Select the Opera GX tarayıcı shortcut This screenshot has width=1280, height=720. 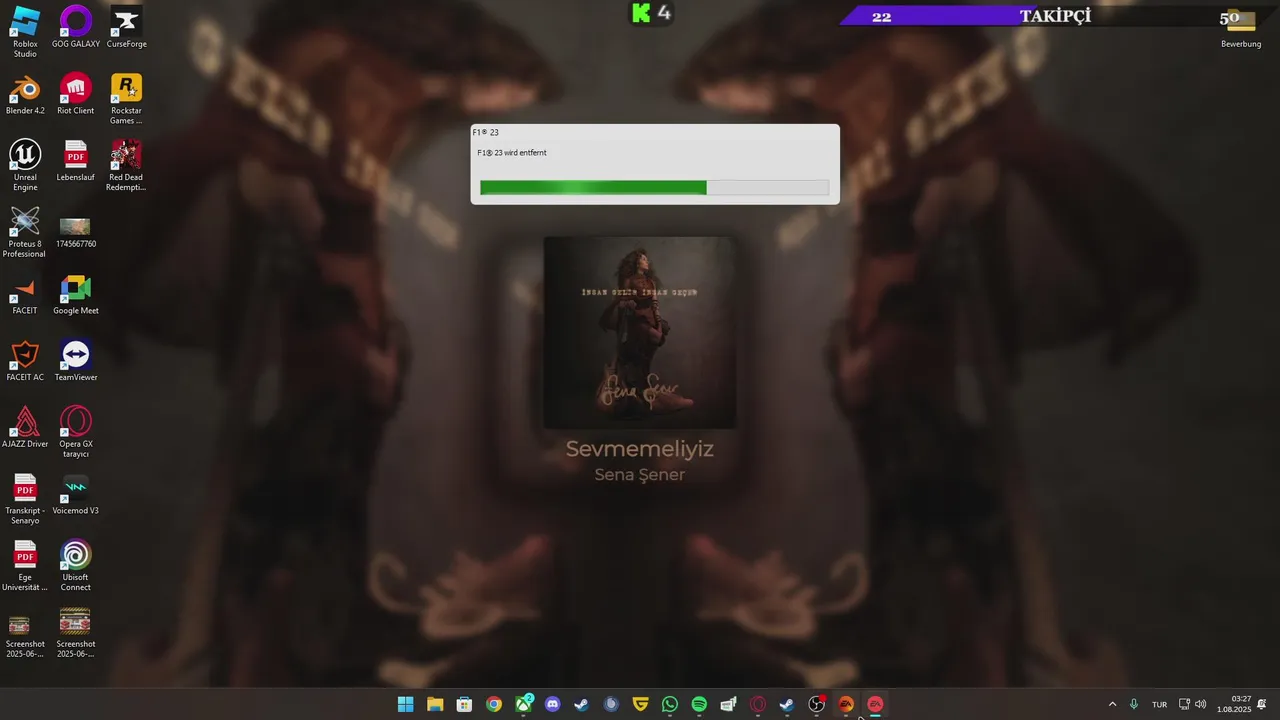point(76,432)
